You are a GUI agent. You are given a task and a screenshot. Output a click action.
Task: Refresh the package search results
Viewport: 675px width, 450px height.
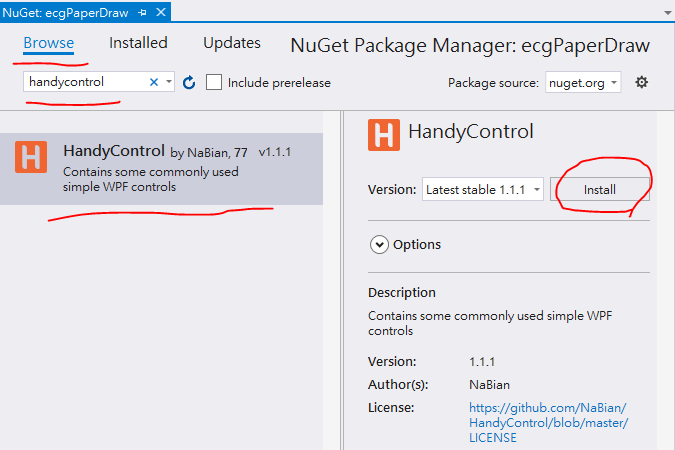tap(189, 82)
